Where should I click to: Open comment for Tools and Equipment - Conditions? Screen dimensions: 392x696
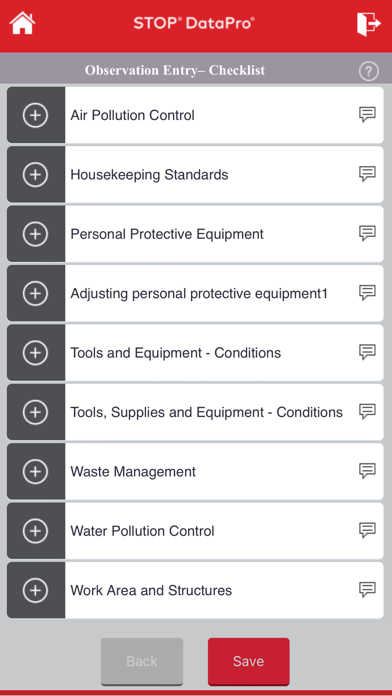(367, 352)
